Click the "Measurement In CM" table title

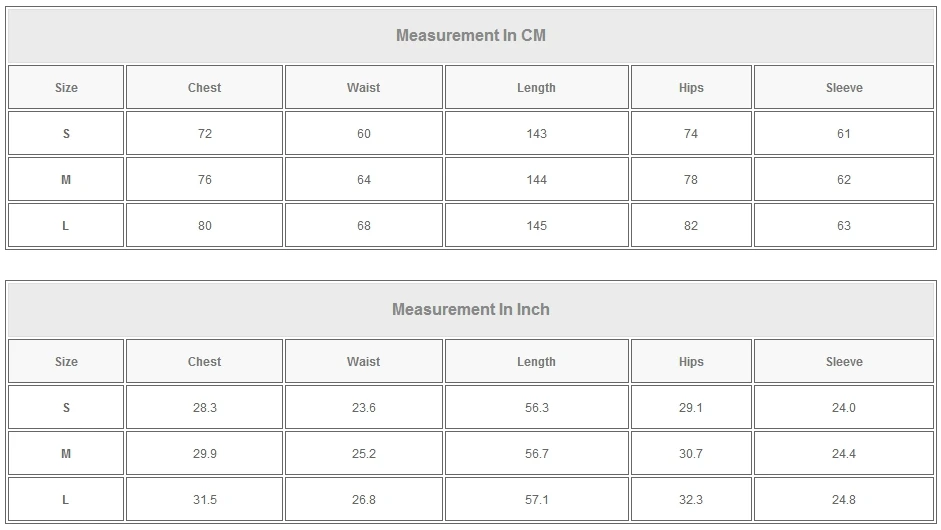click(470, 36)
